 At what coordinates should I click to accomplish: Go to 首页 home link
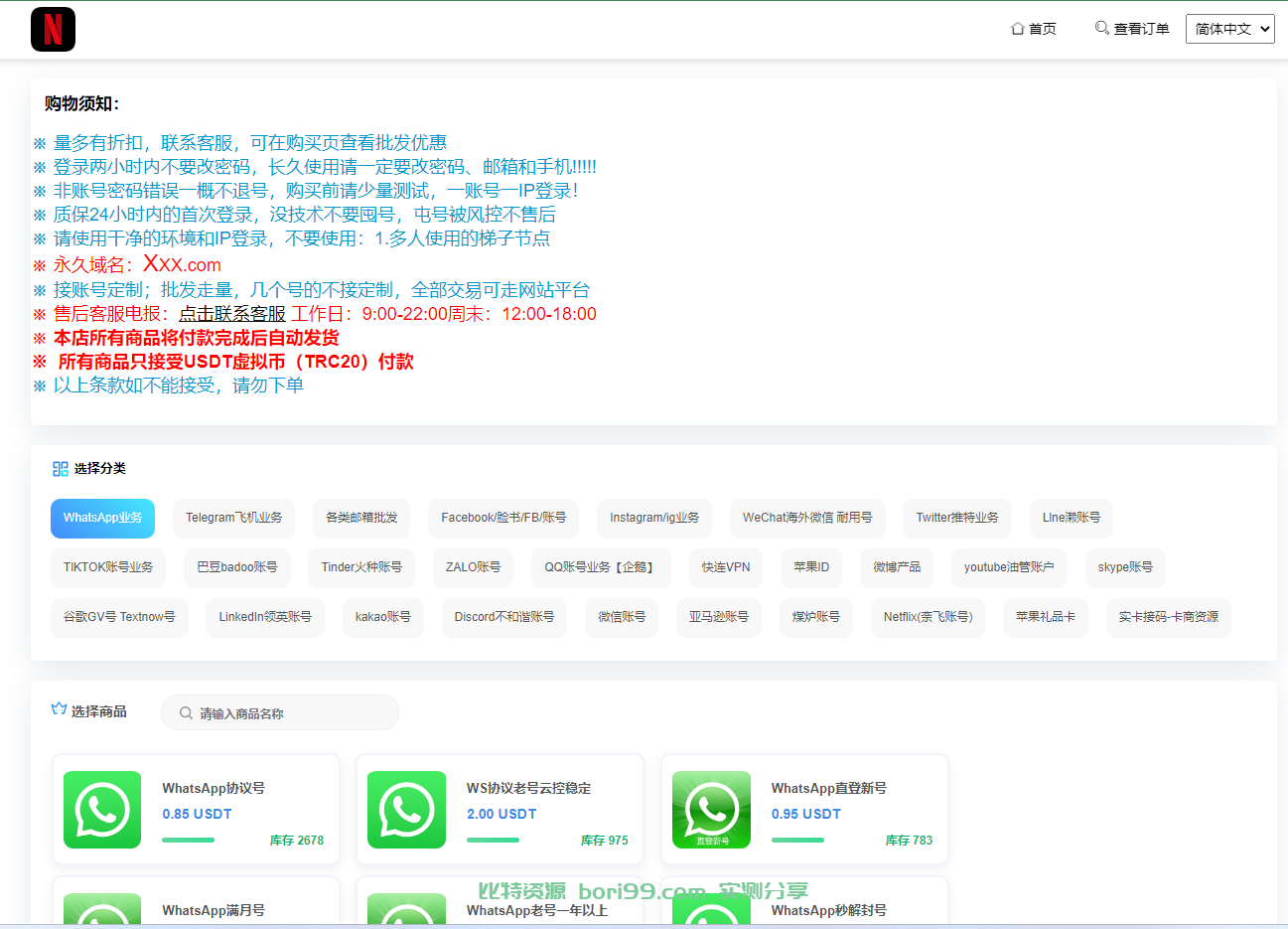tap(1034, 29)
